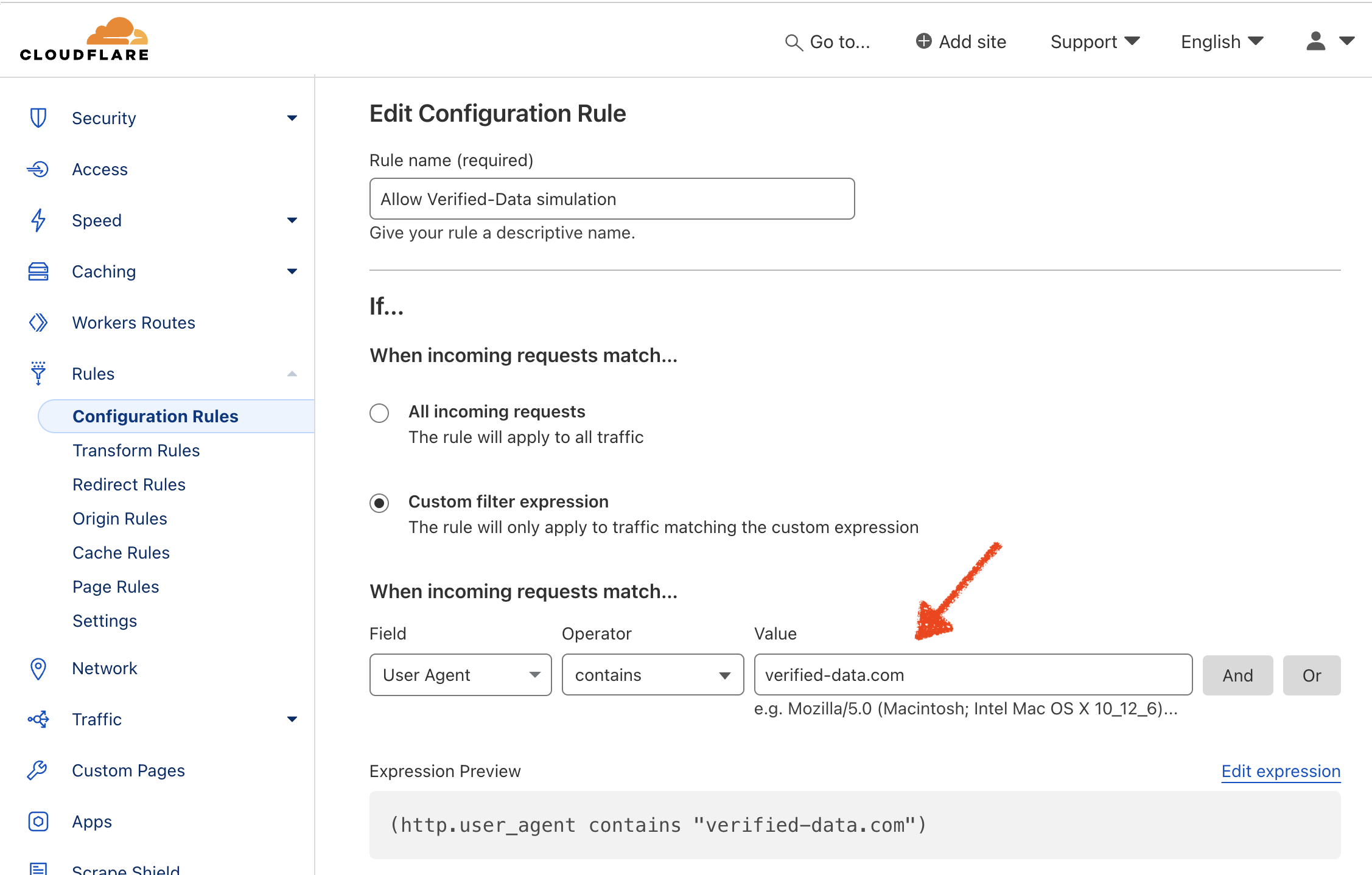Click the Cloudflare logo
The image size is (1372, 875).
pyautogui.click(x=84, y=40)
